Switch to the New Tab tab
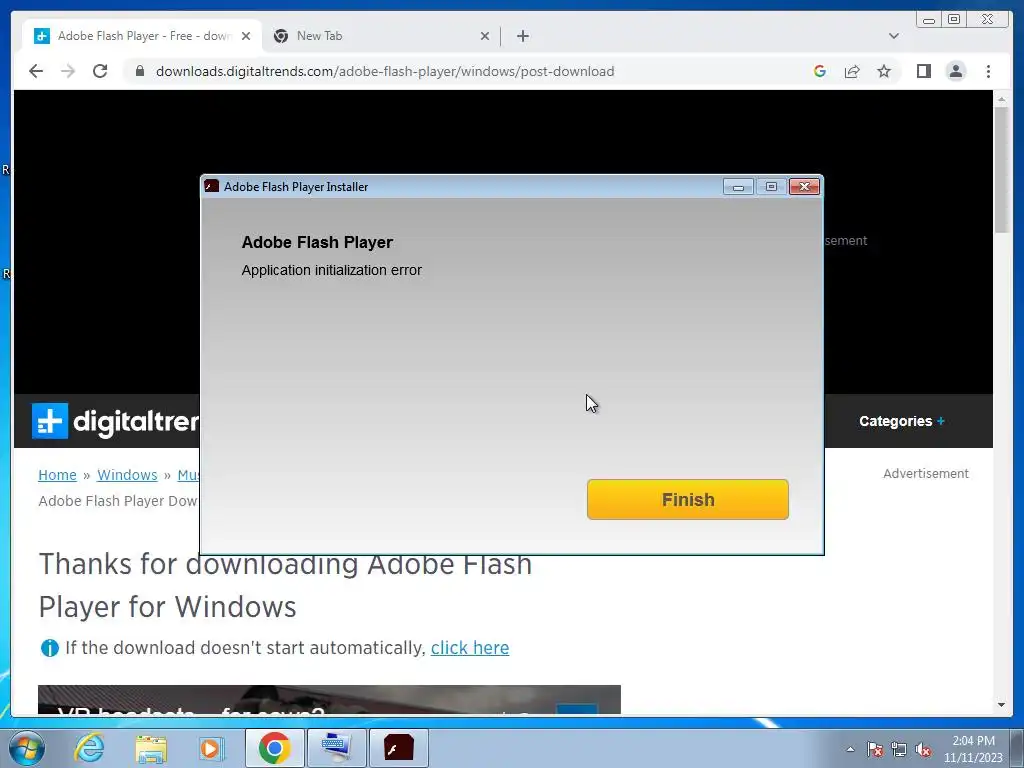1024x768 pixels. tap(381, 36)
